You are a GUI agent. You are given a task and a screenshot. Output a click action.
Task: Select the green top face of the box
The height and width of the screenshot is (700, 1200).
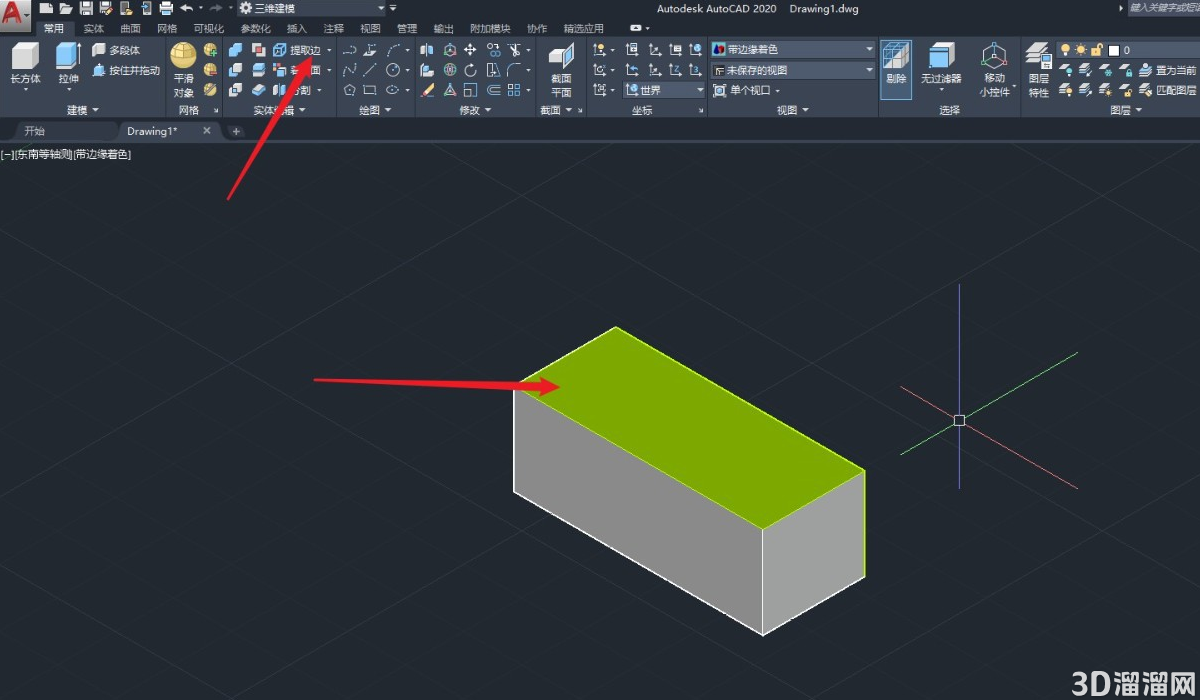tap(690, 428)
